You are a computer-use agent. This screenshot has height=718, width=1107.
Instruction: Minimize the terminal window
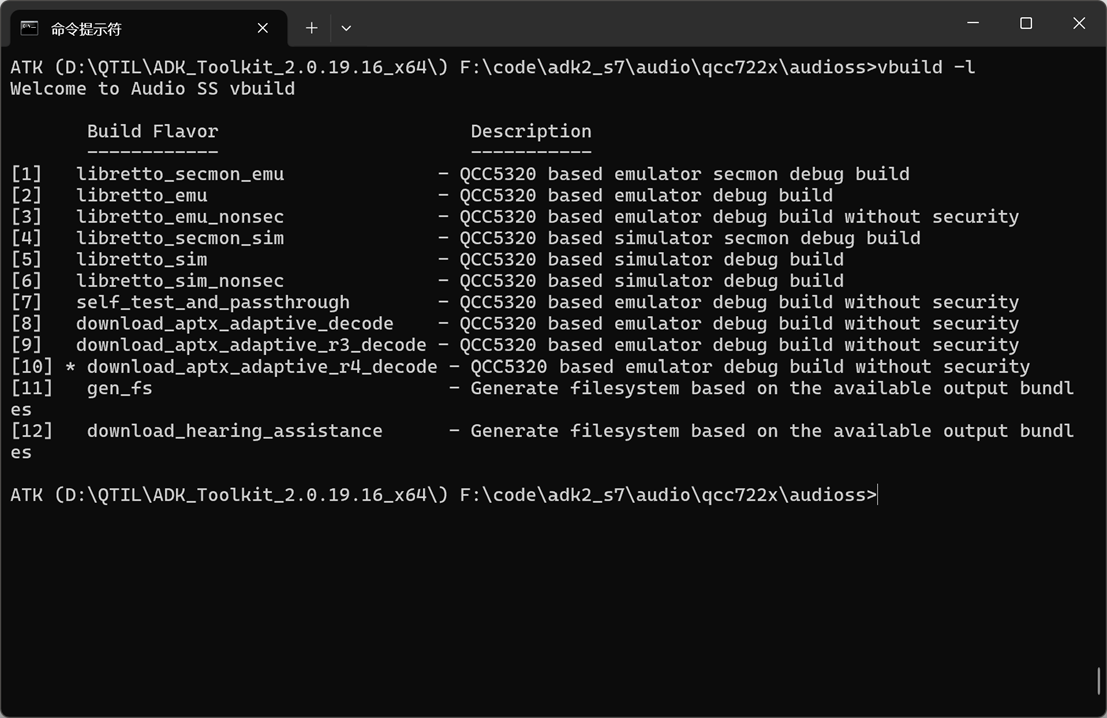pos(972,23)
